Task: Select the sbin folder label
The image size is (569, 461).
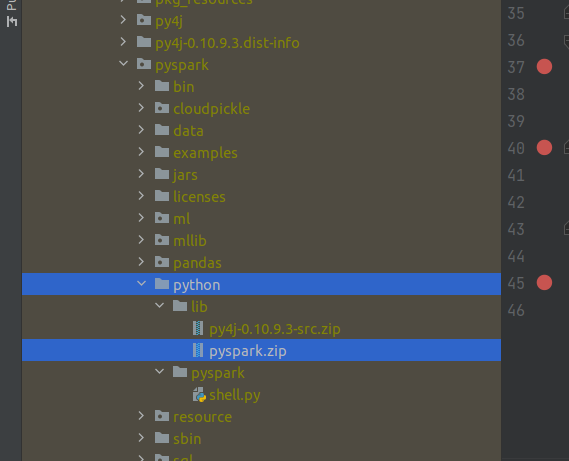Action: tap(187, 439)
